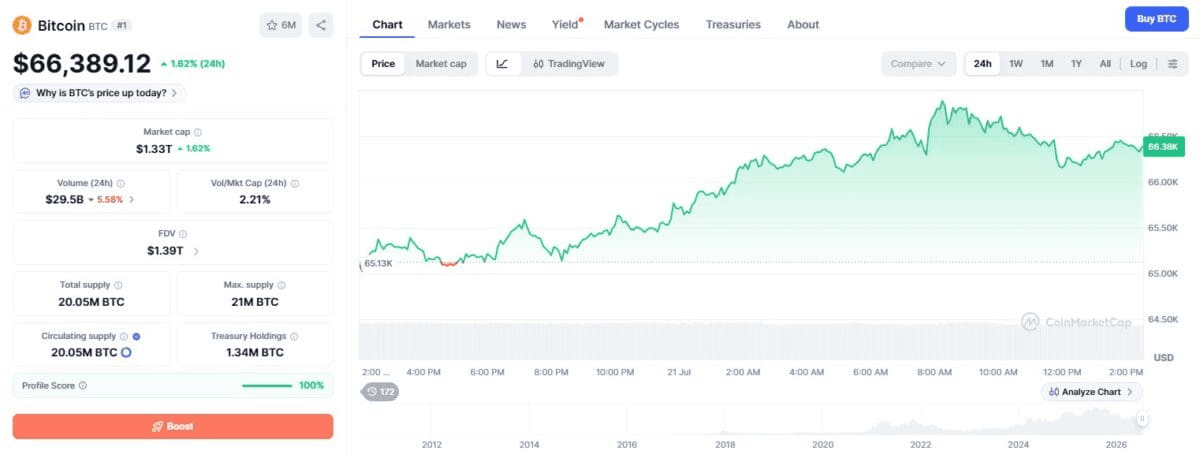This screenshot has height=458, width=1200.
Task: Click the Profile Score info icon
Action: (x=83, y=386)
